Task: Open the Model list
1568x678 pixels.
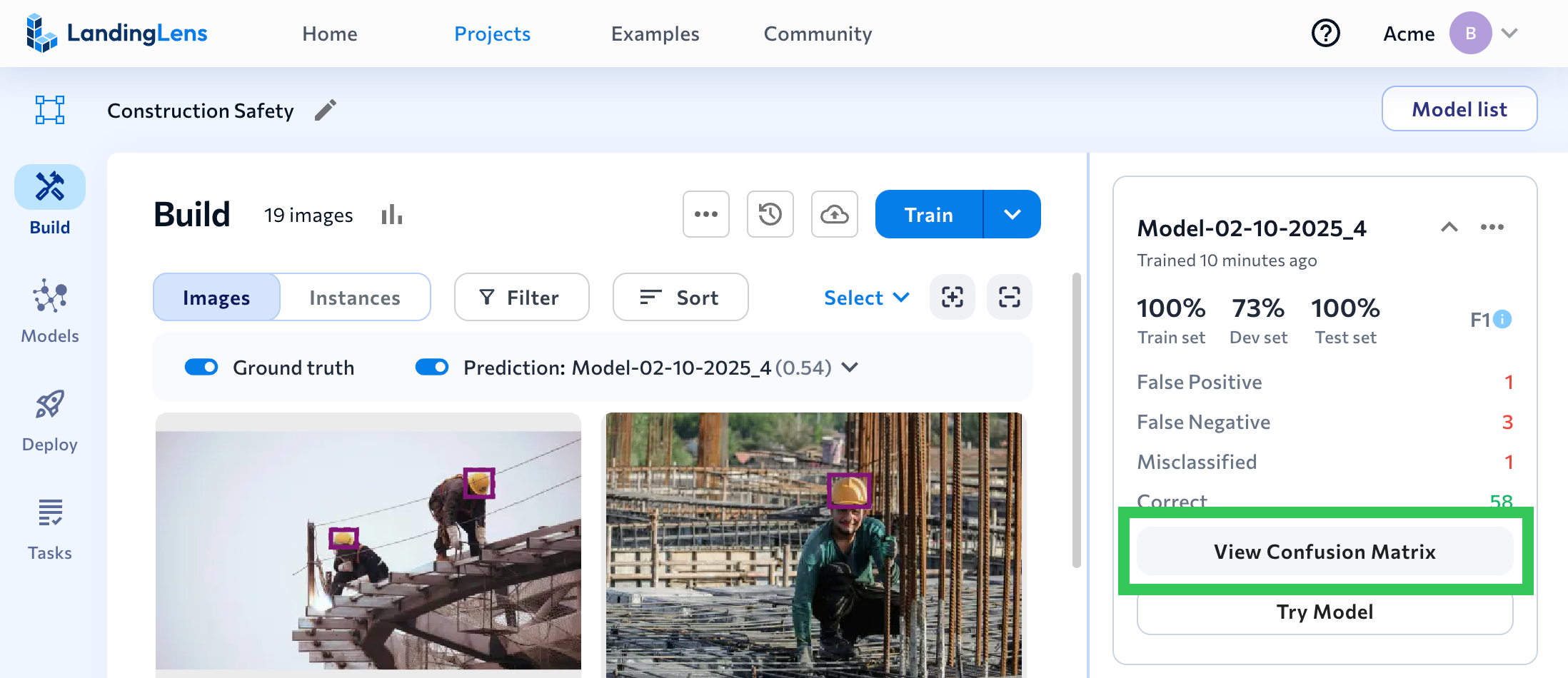Action: click(1459, 108)
